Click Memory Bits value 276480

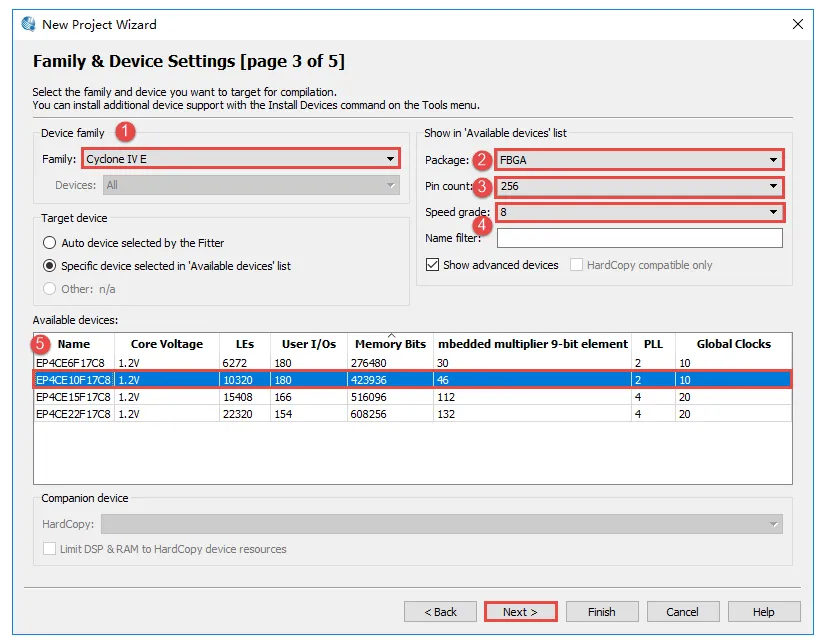pos(368,363)
